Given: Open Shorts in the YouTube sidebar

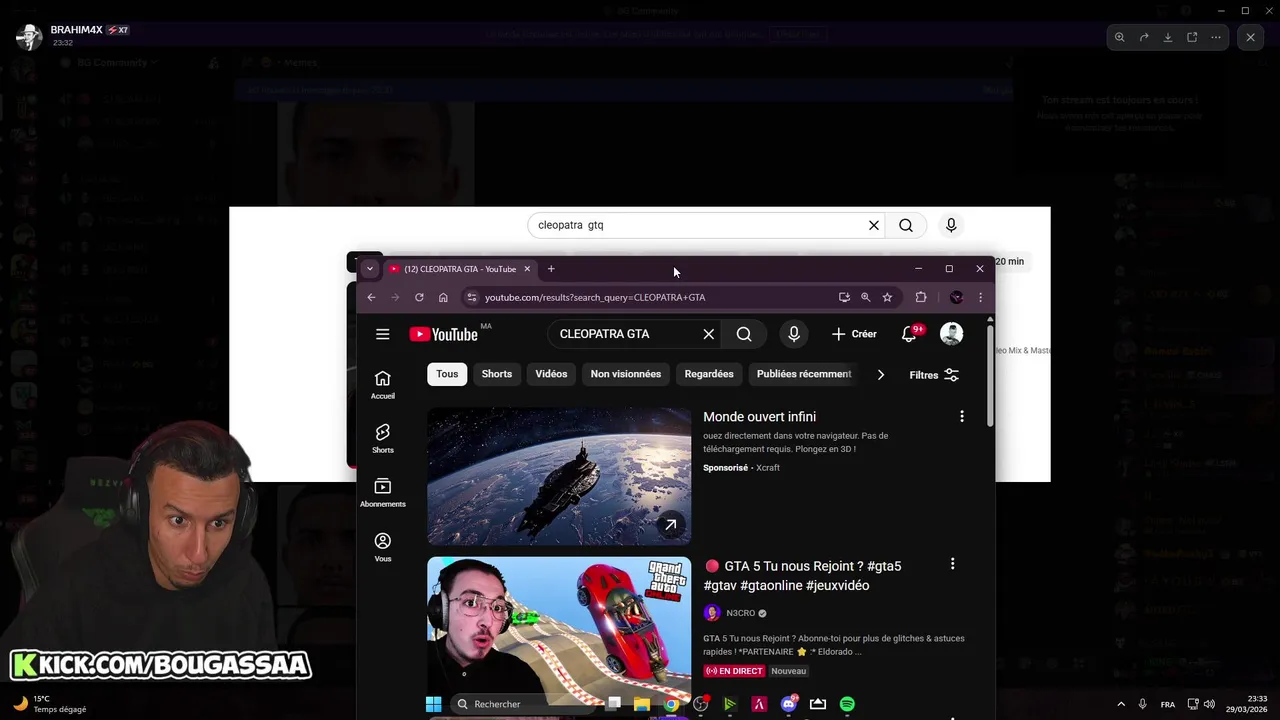Looking at the screenshot, I should pyautogui.click(x=382, y=438).
